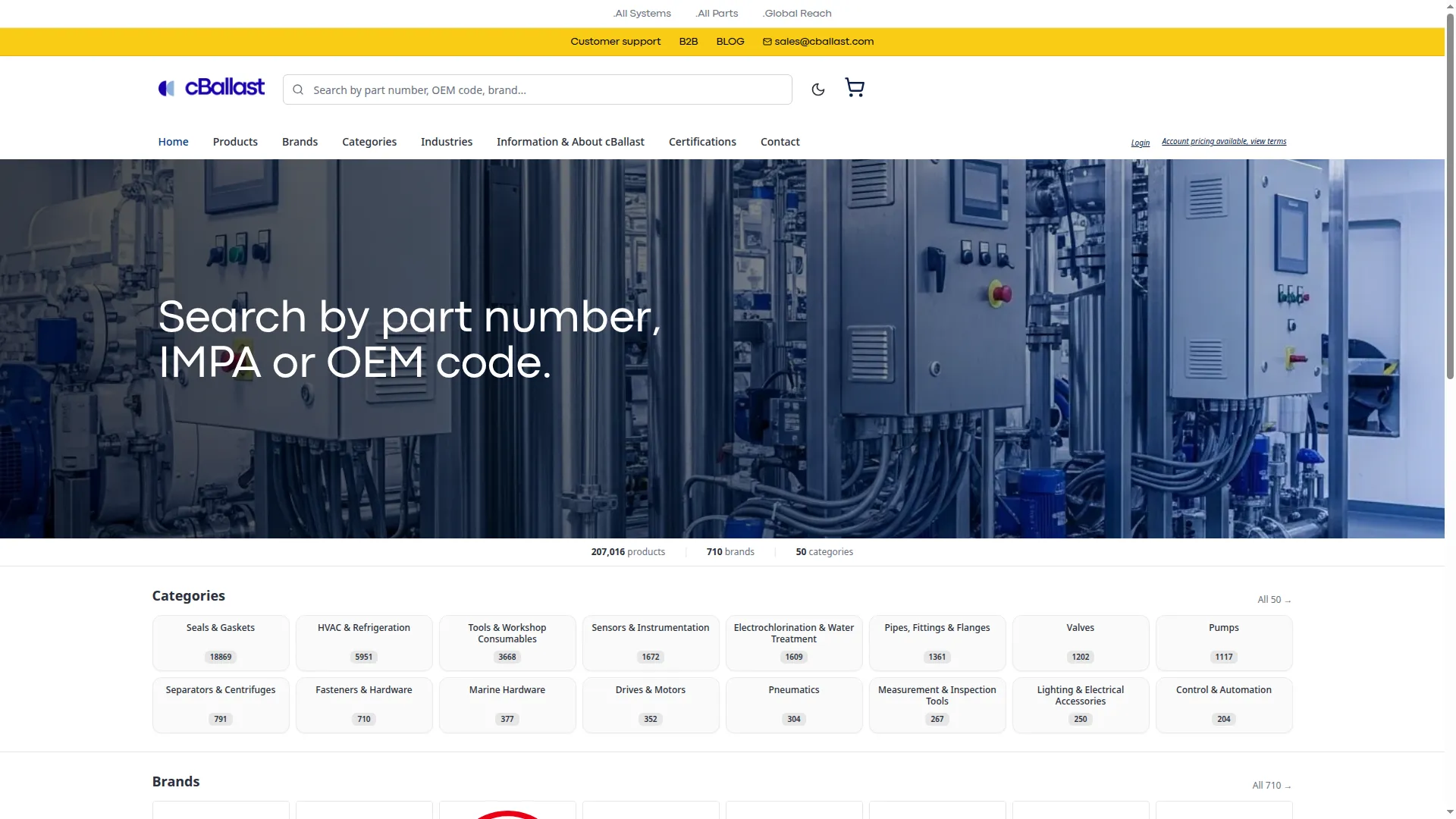Click sales@cballast.com email link

pyautogui.click(x=824, y=42)
